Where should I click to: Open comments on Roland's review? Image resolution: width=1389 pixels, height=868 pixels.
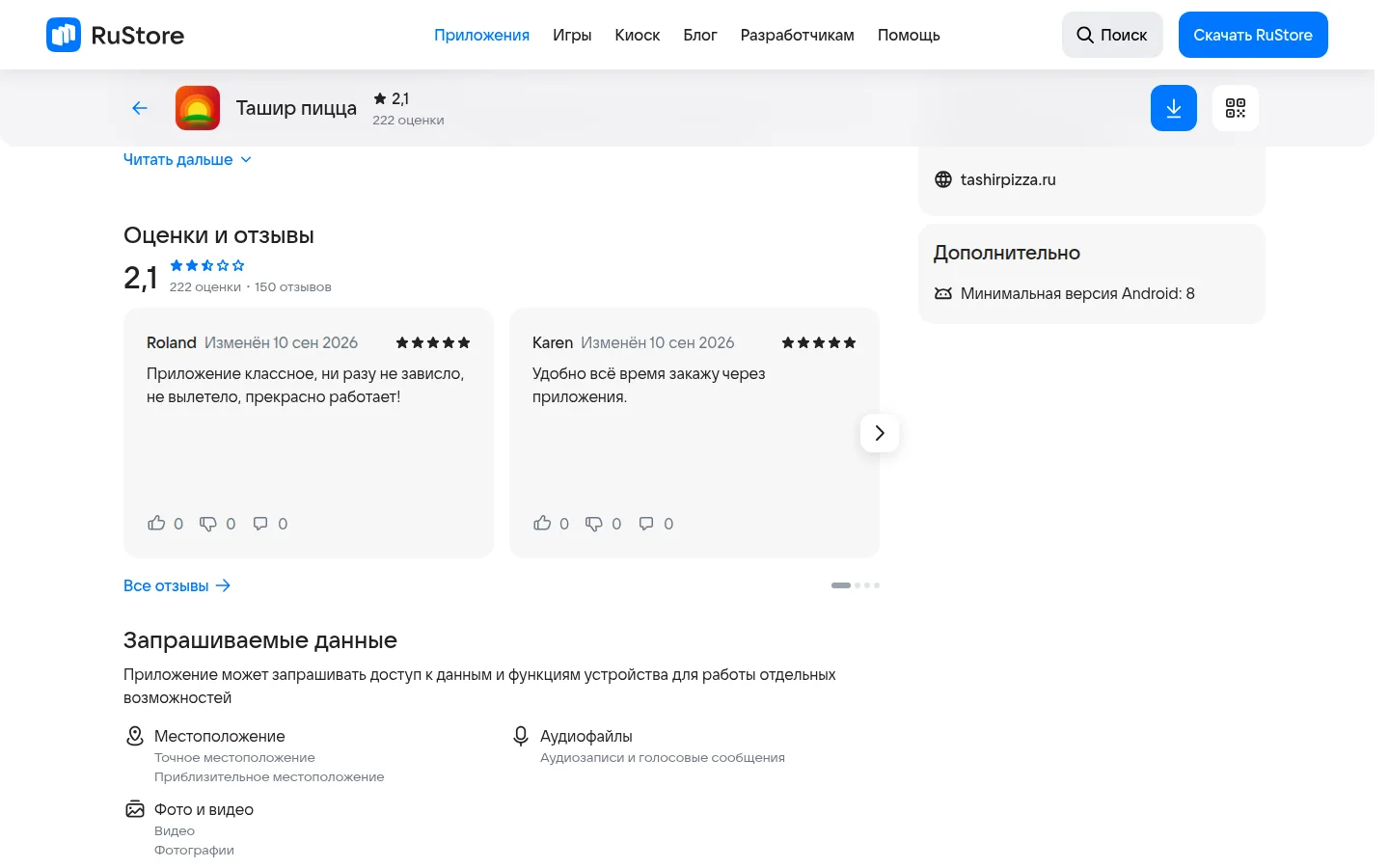(260, 524)
